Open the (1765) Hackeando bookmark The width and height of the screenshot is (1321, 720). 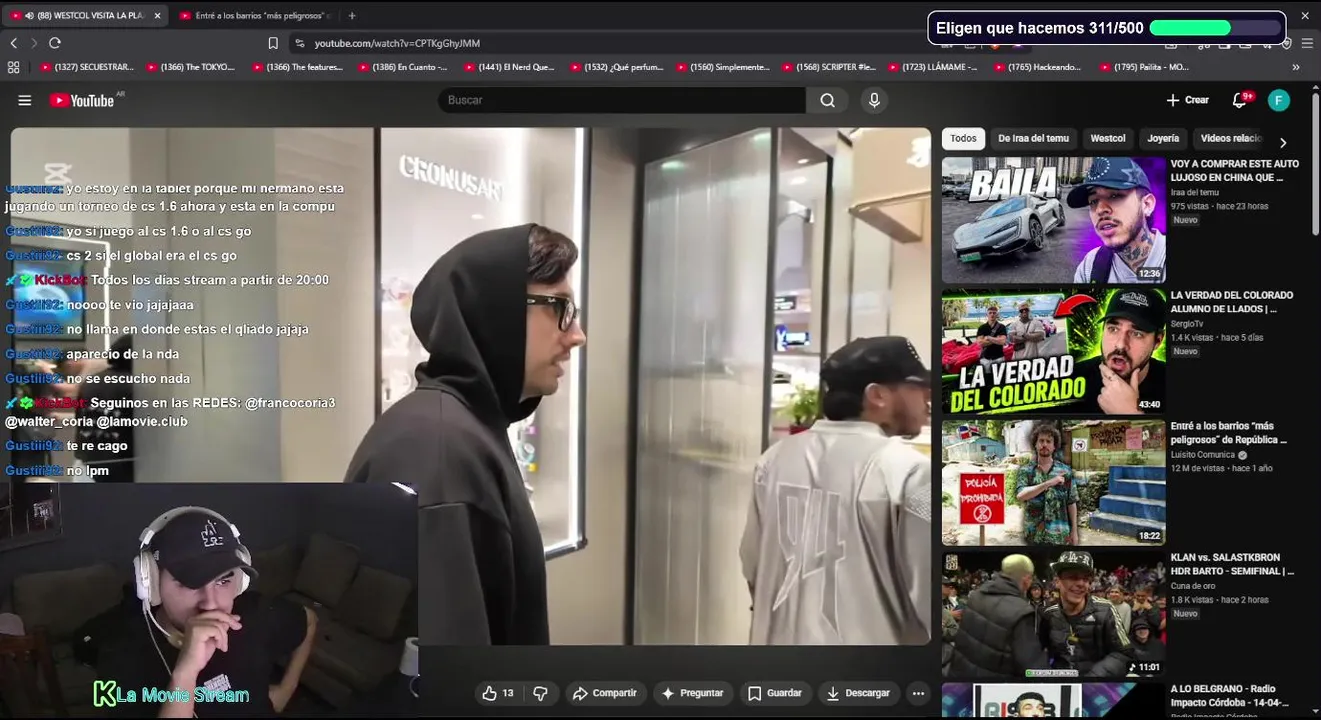click(x=1038, y=67)
